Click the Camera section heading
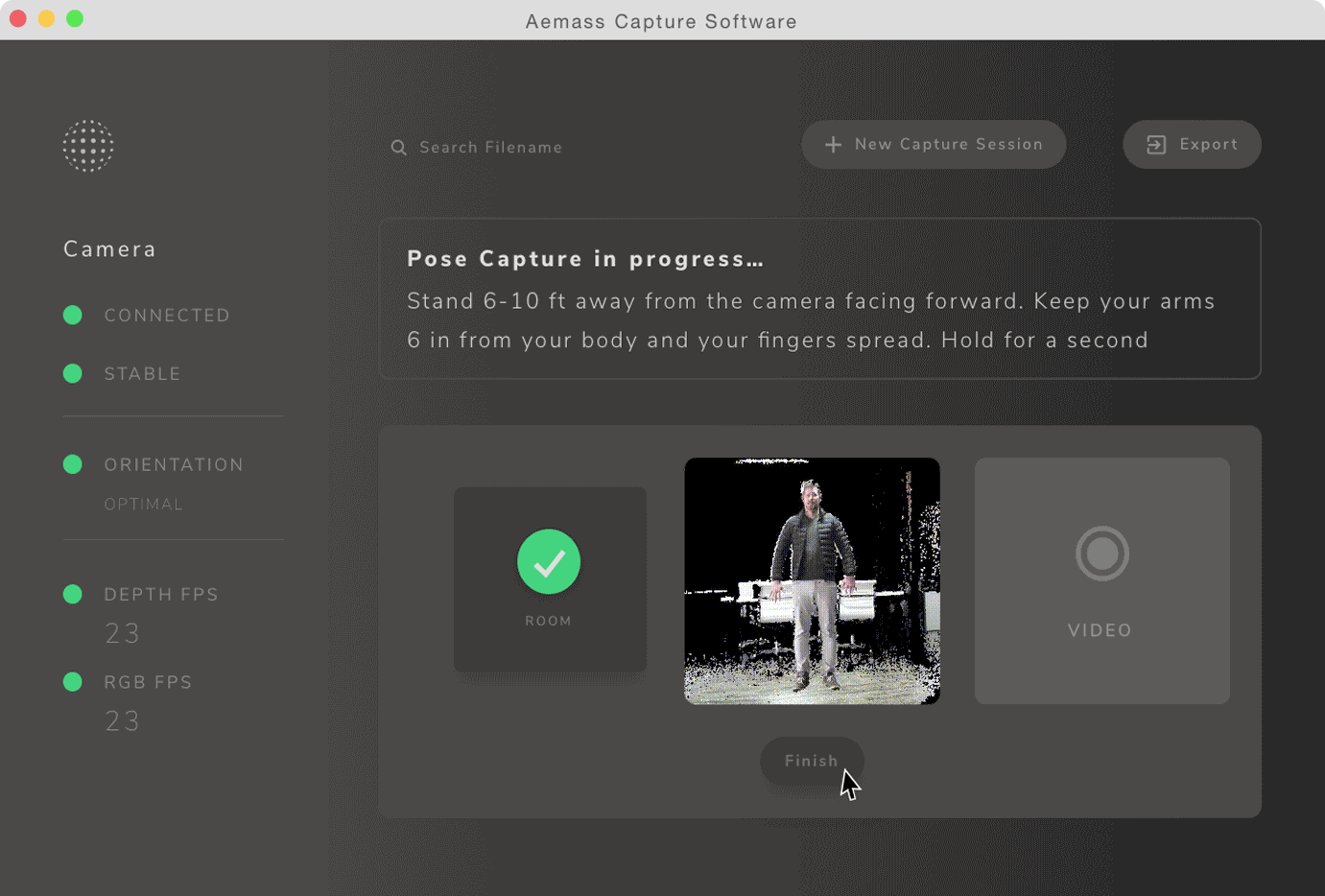The image size is (1325, 896). pyautogui.click(x=110, y=249)
